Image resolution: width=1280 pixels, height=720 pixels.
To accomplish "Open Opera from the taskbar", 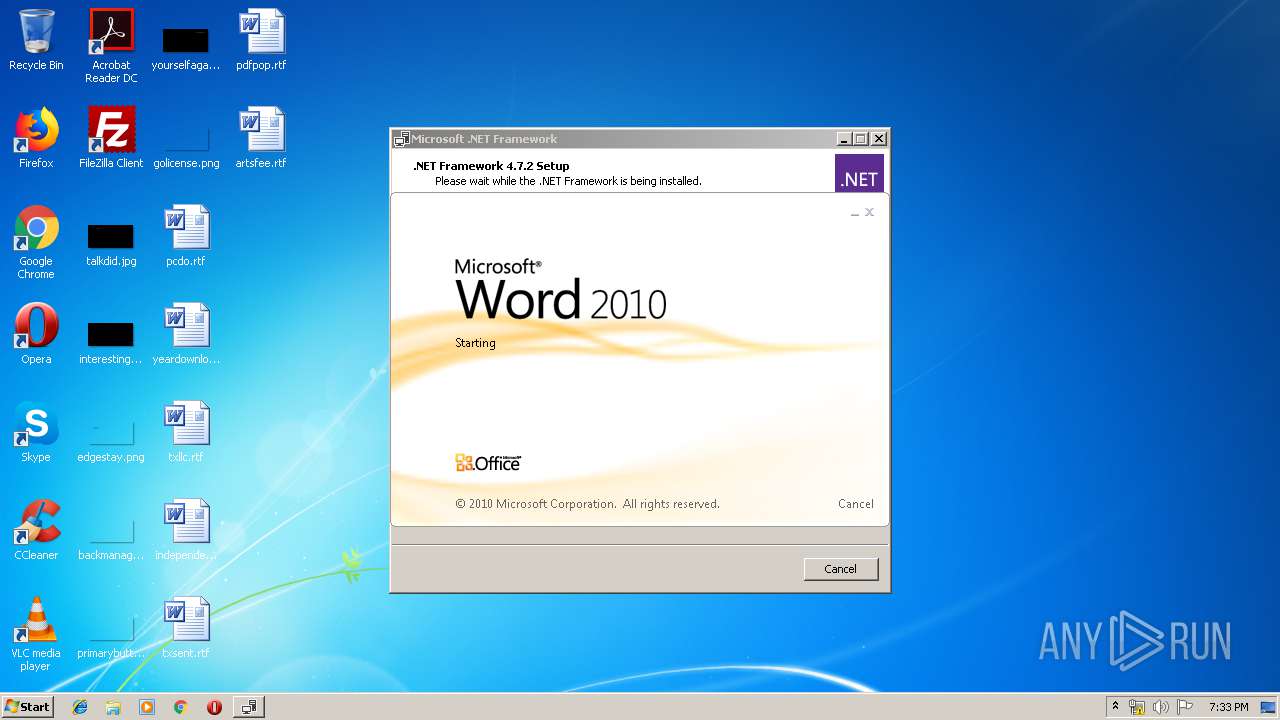I will [214, 707].
